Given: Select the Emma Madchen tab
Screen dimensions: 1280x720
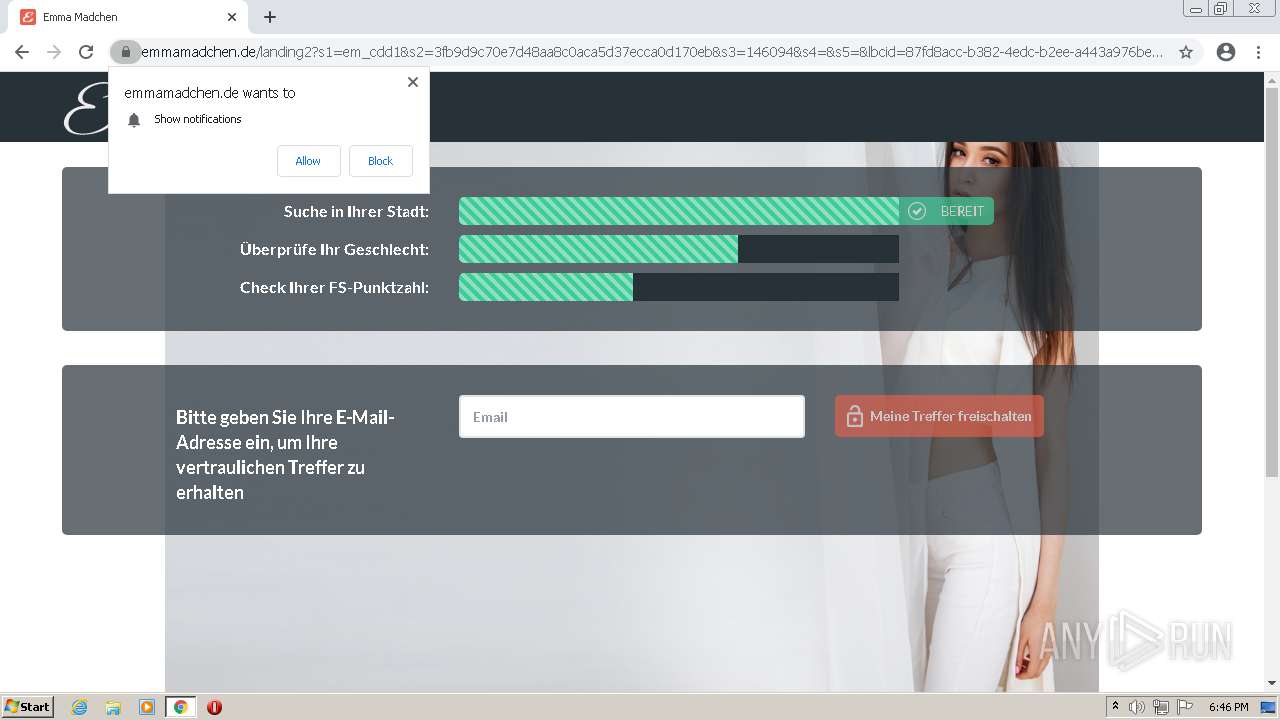Looking at the screenshot, I should tap(128, 17).
